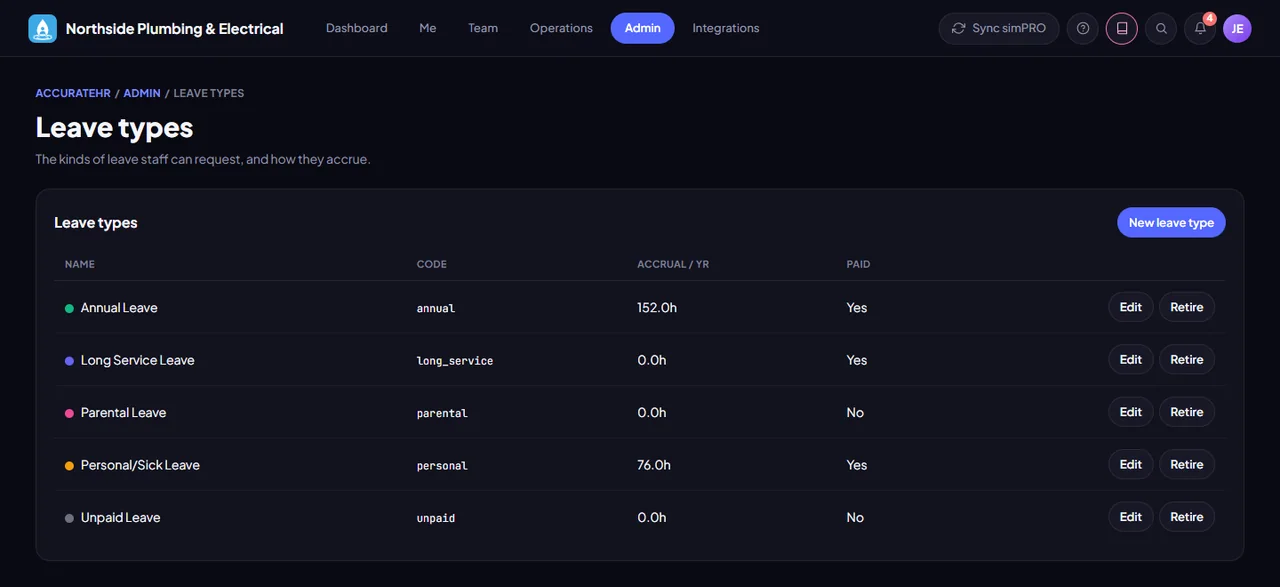This screenshot has width=1280, height=587.
Task: Click the tablet device icon button
Action: pos(1122,28)
